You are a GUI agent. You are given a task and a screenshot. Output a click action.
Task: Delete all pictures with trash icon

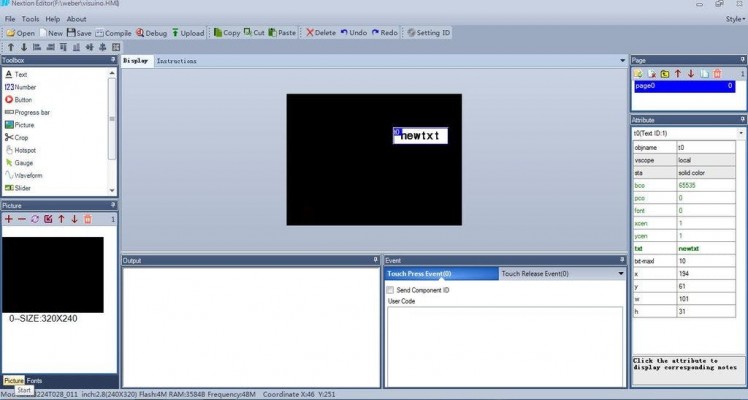88,219
